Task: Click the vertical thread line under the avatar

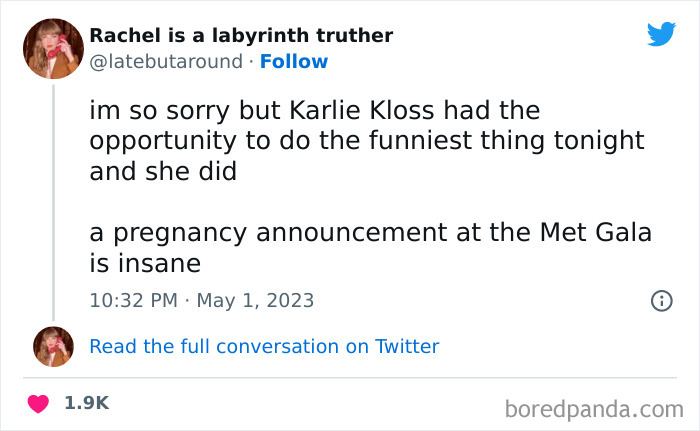Action: coord(53,200)
